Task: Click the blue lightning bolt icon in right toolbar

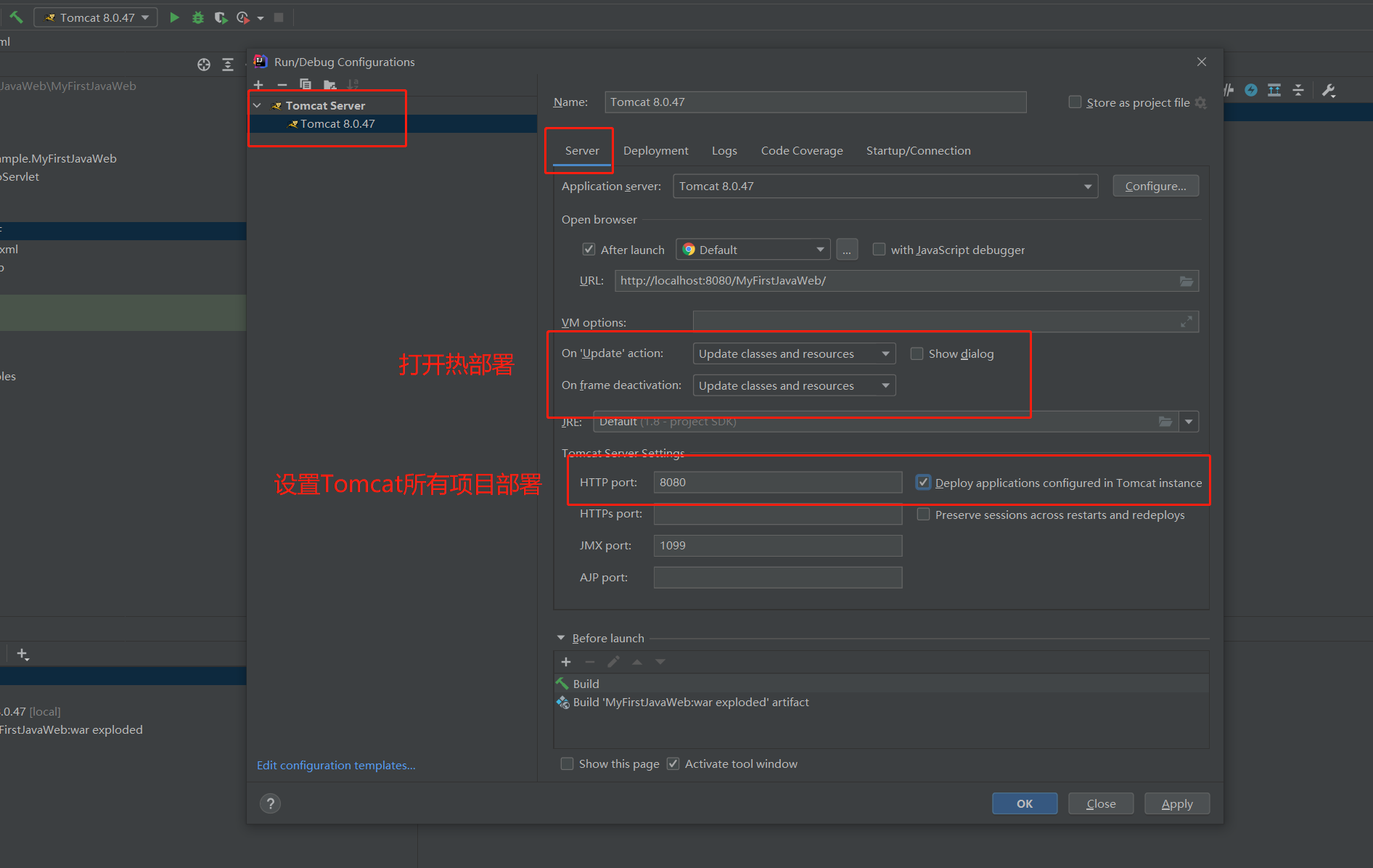Action: pos(1251,90)
